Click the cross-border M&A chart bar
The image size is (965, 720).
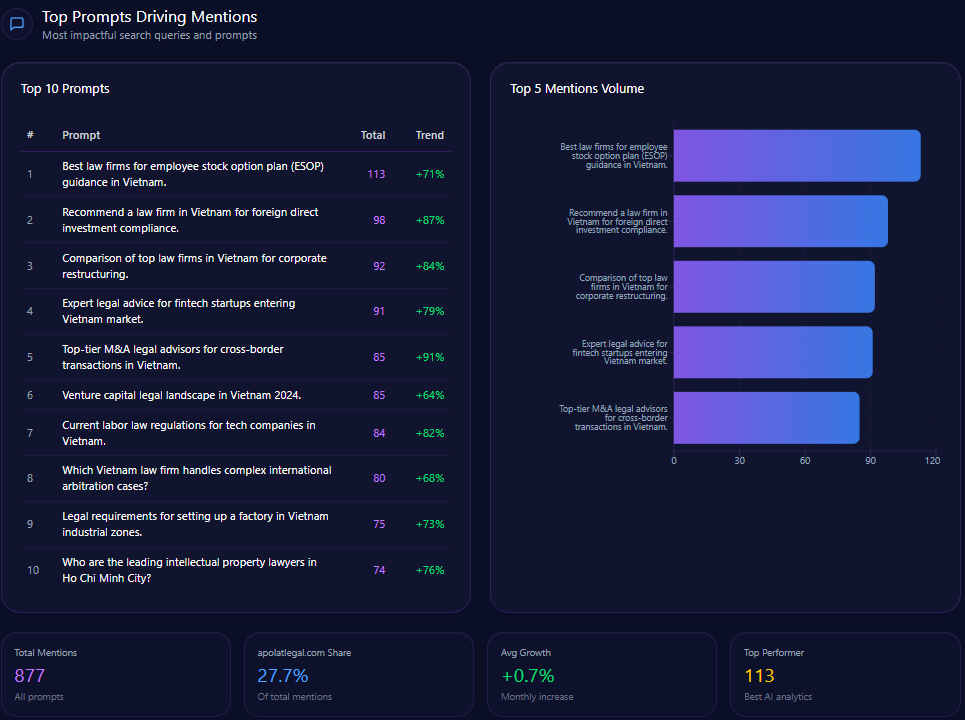[766, 417]
